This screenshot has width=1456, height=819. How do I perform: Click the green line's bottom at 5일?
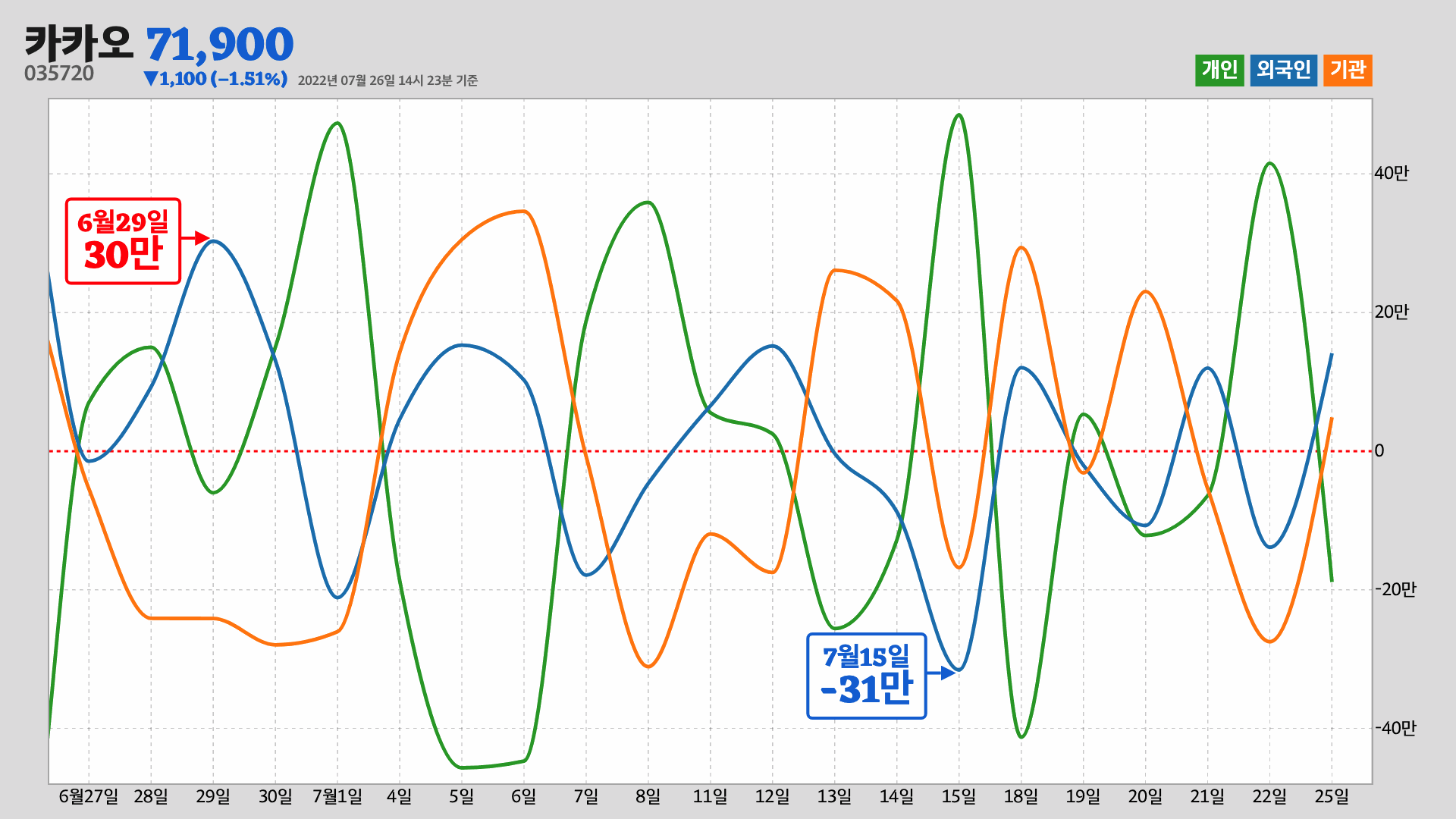pos(462,767)
